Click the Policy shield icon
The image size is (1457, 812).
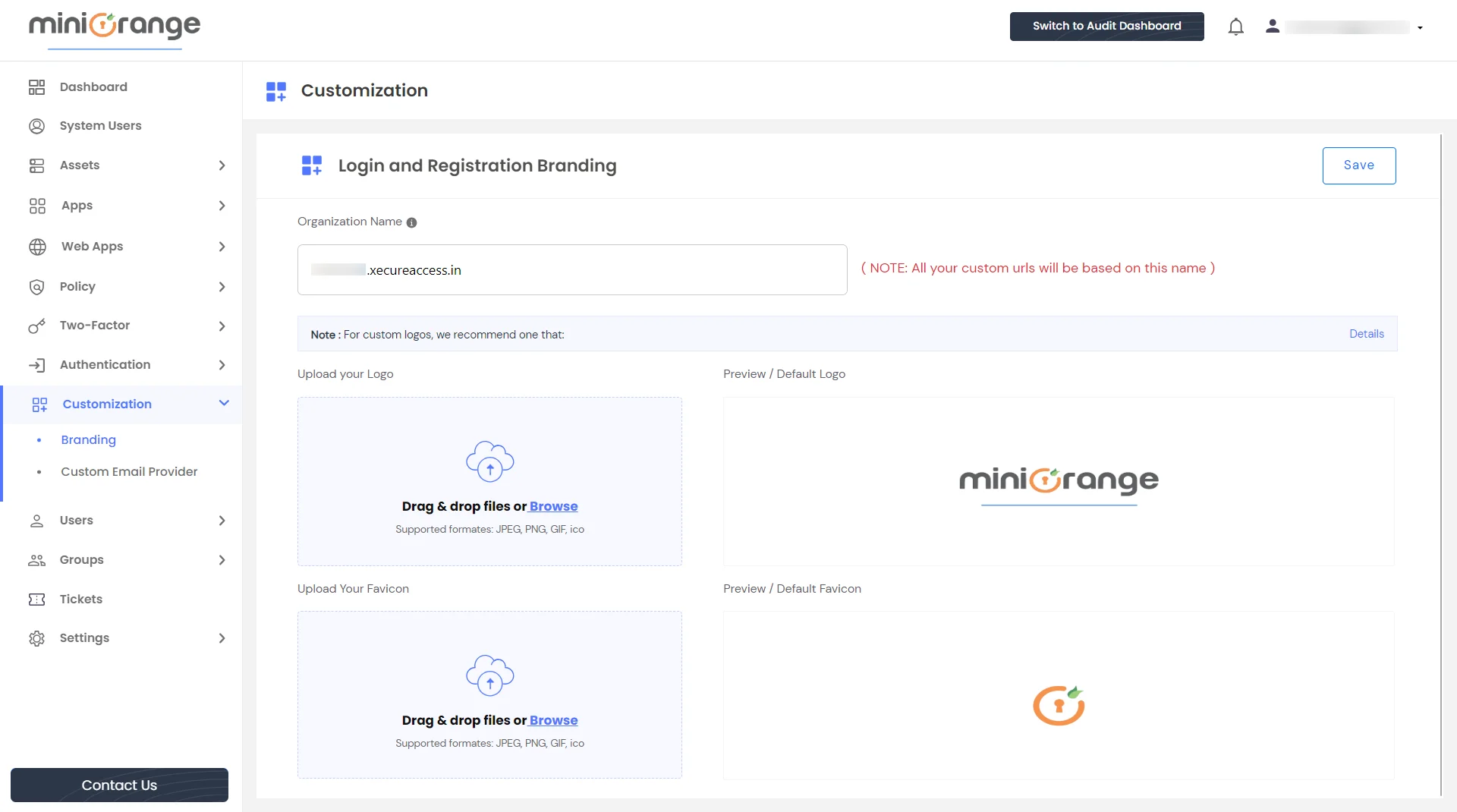[36, 287]
